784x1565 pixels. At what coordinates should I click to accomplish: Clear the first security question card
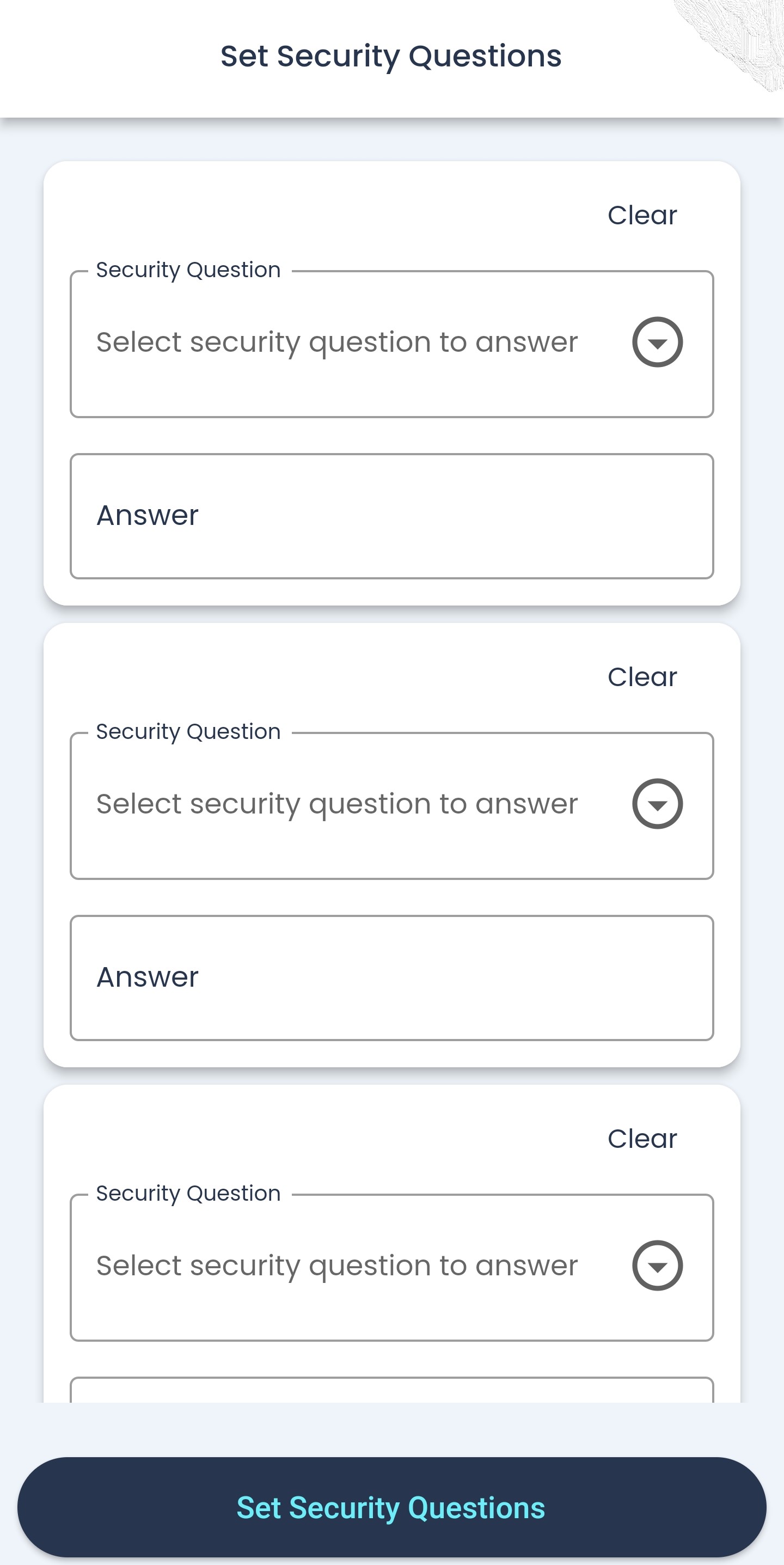point(642,215)
